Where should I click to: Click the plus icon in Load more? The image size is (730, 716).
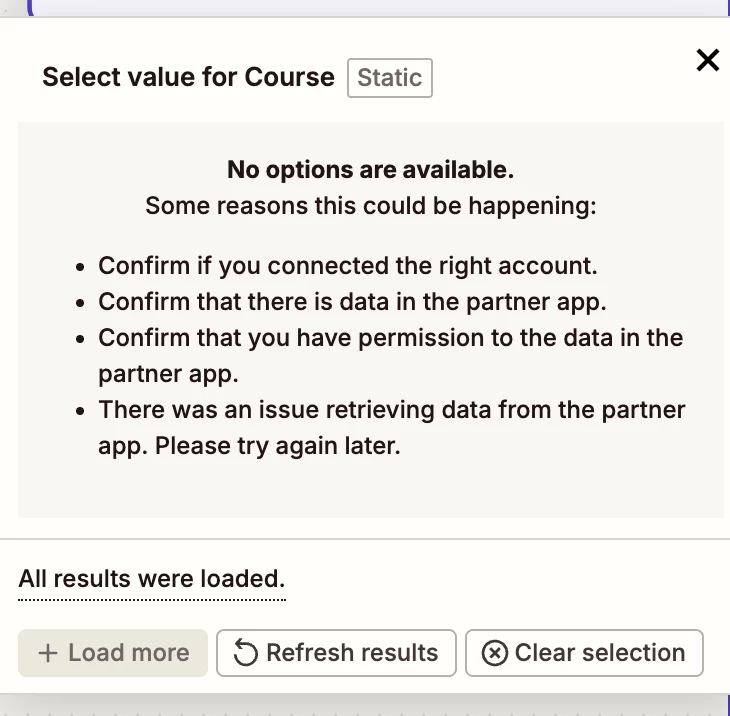pos(48,653)
